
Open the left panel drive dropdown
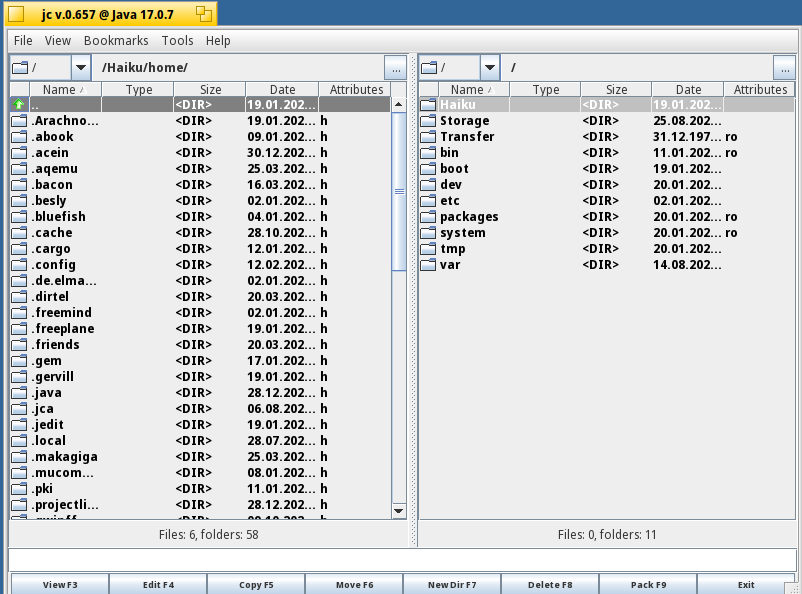click(80, 68)
